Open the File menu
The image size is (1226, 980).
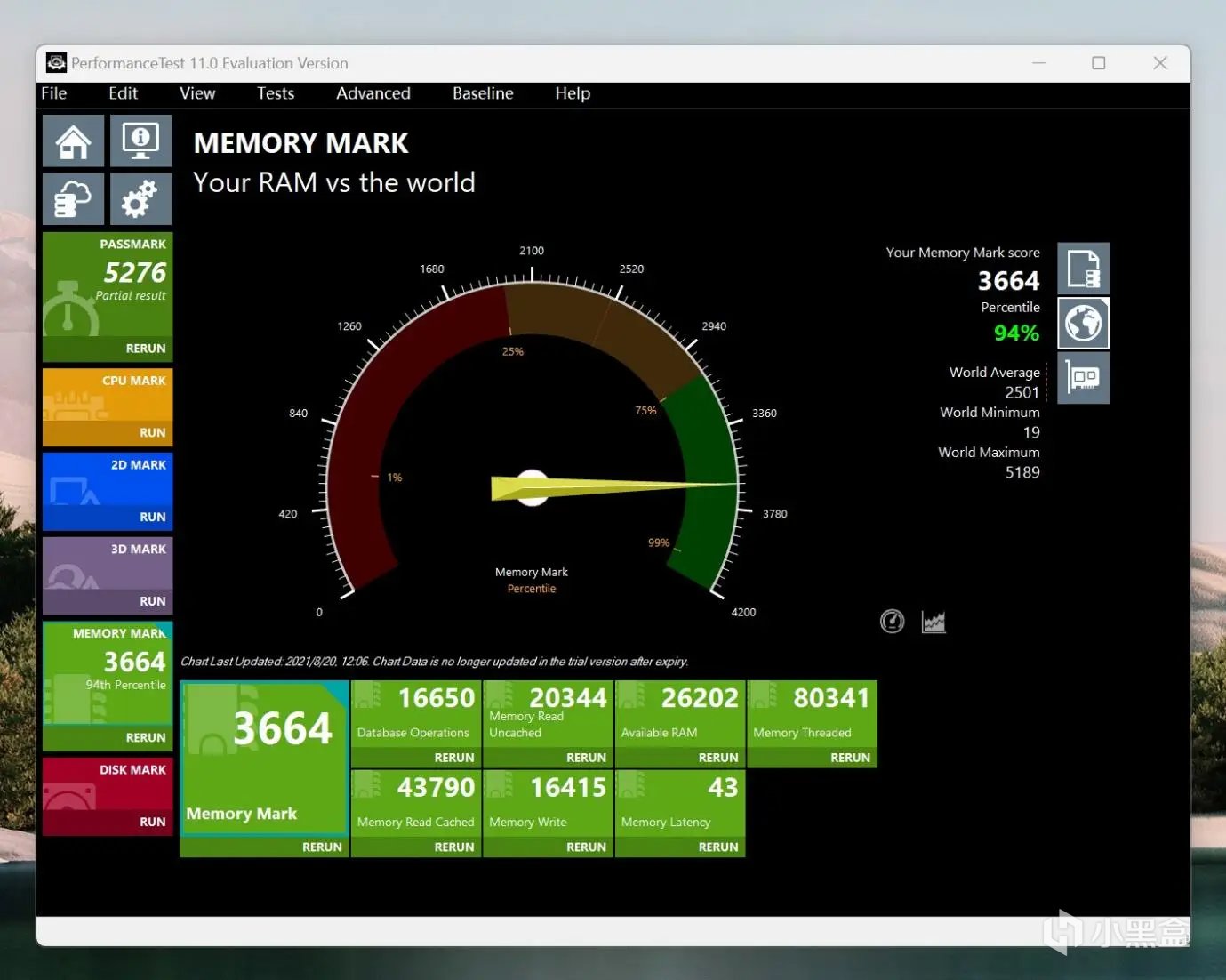53,93
